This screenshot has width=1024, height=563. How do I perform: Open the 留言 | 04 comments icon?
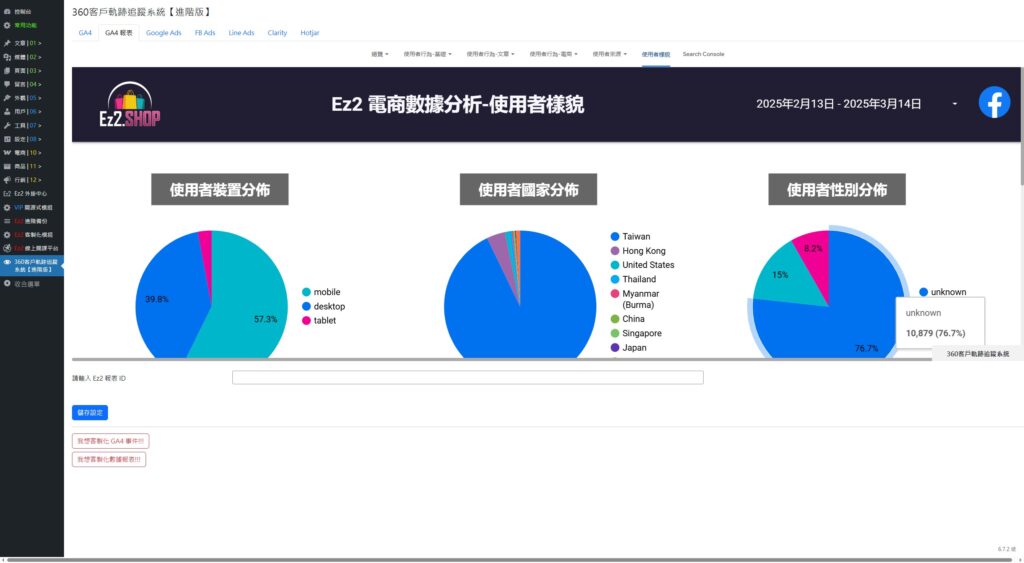[x=7, y=84]
